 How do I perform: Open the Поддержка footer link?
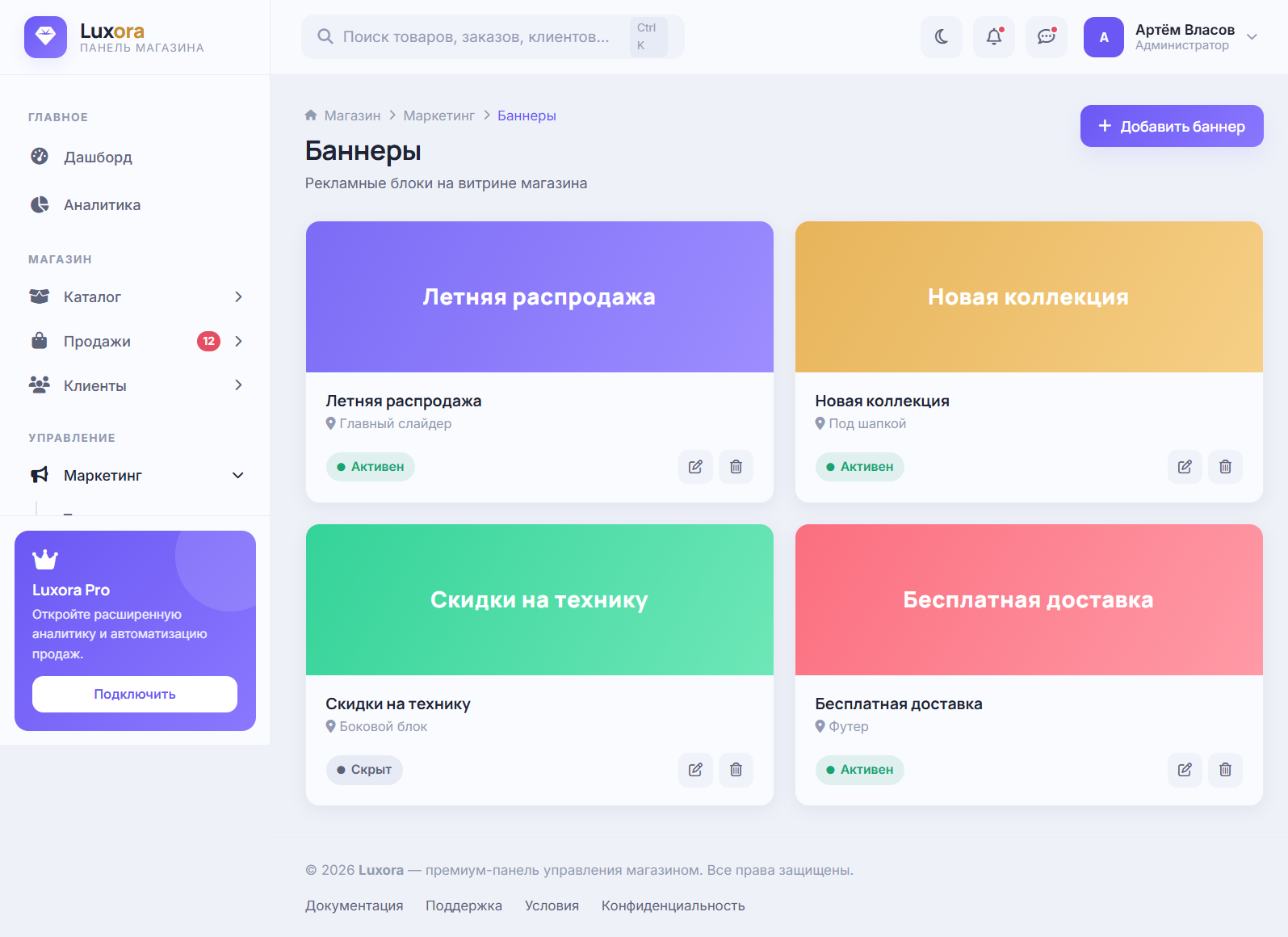coord(464,905)
